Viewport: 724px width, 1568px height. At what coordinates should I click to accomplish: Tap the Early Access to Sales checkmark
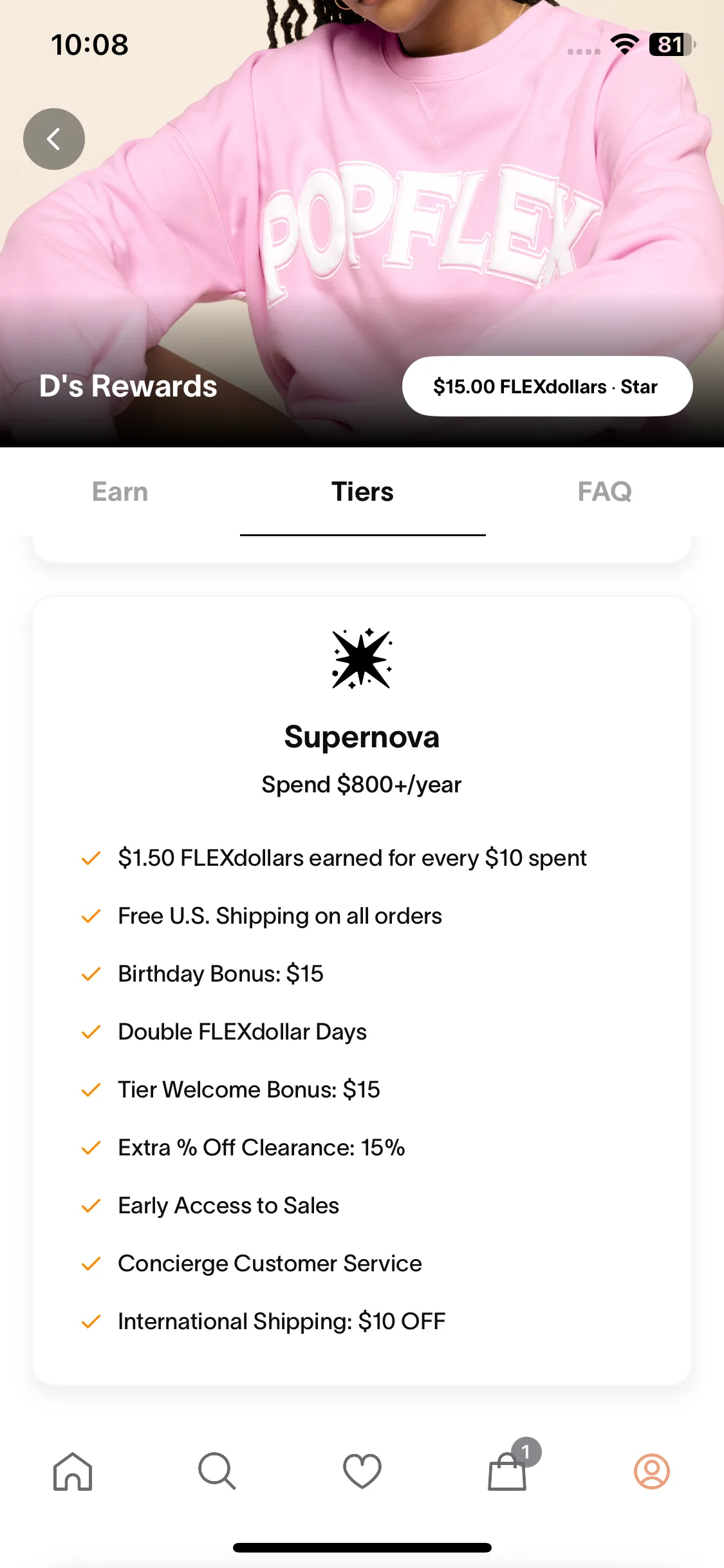91,1206
